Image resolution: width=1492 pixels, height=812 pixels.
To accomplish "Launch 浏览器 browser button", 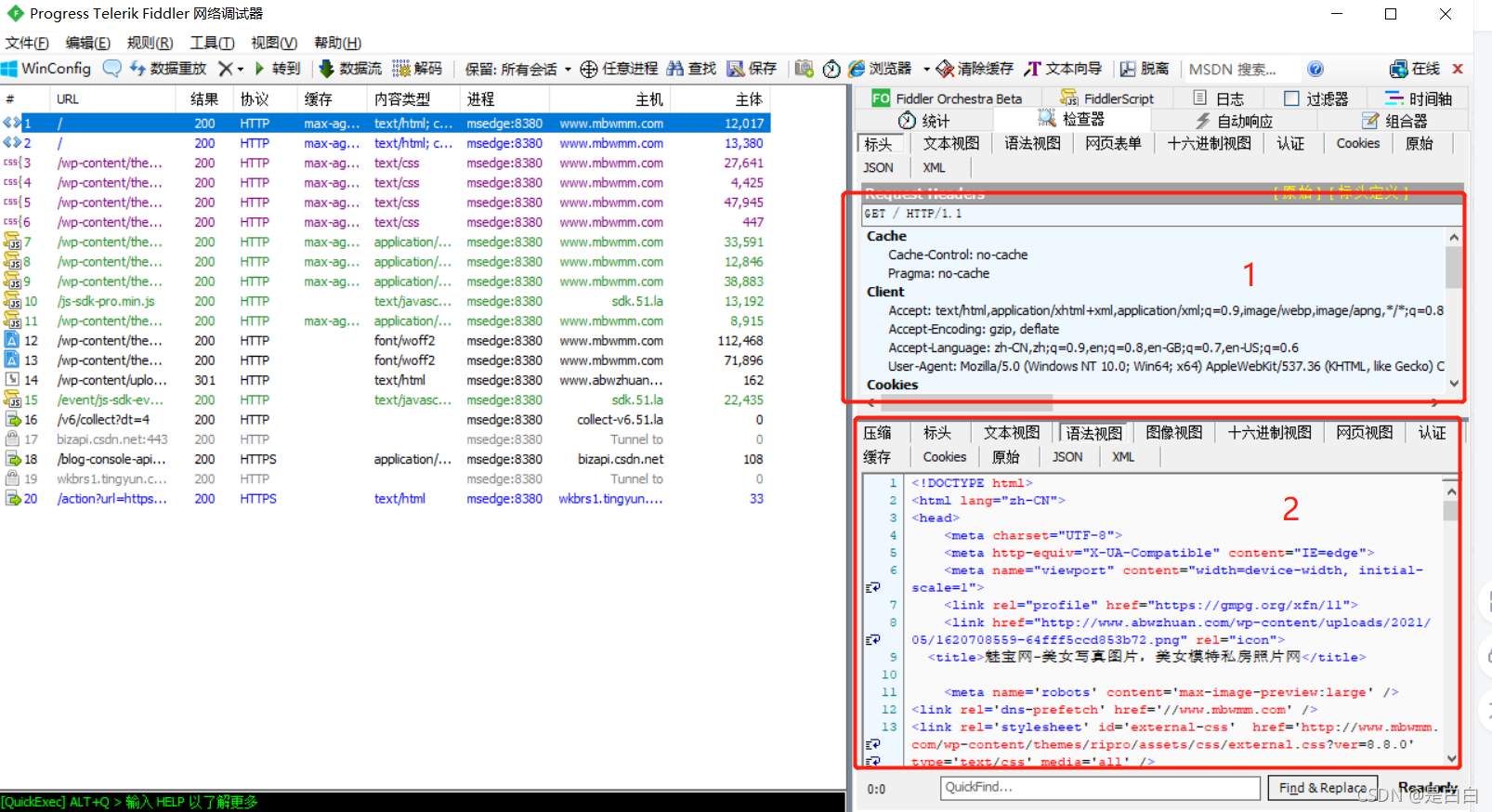I will click(880, 69).
